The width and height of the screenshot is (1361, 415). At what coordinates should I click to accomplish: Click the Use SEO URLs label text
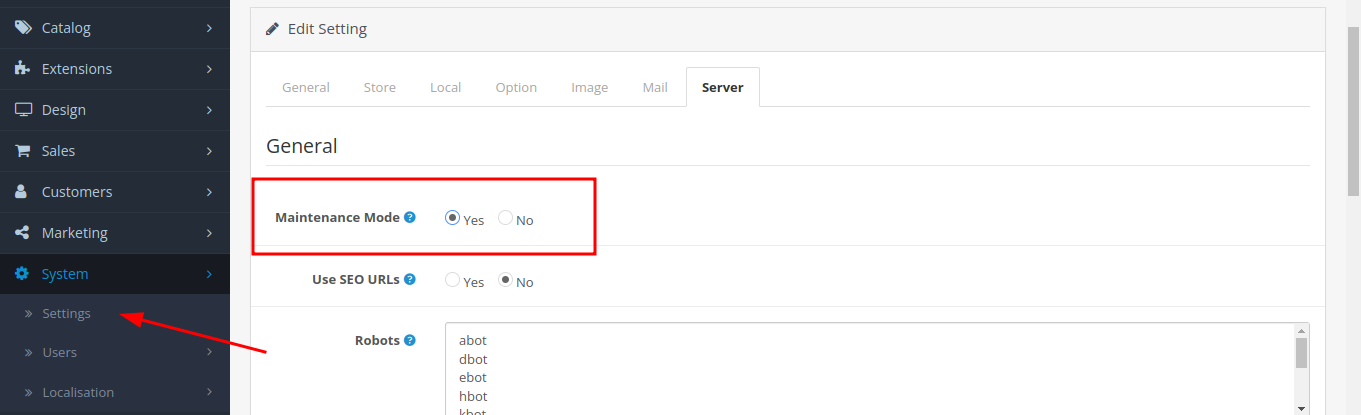click(x=356, y=279)
